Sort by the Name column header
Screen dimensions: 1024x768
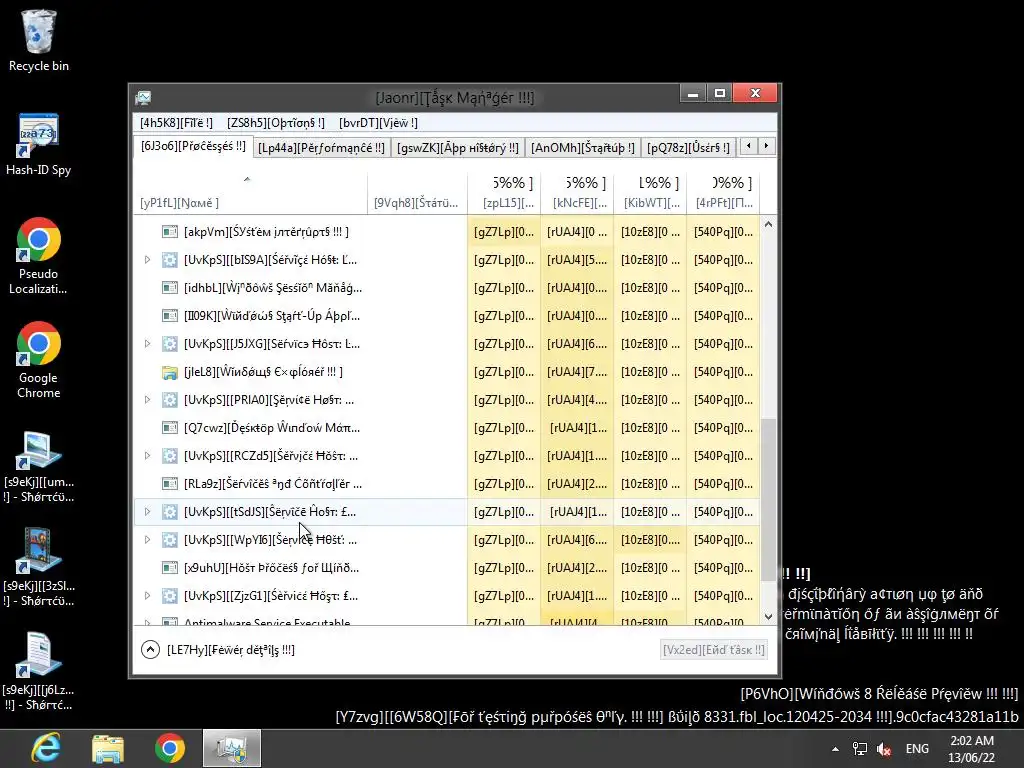pyautogui.click(x=250, y=193)
